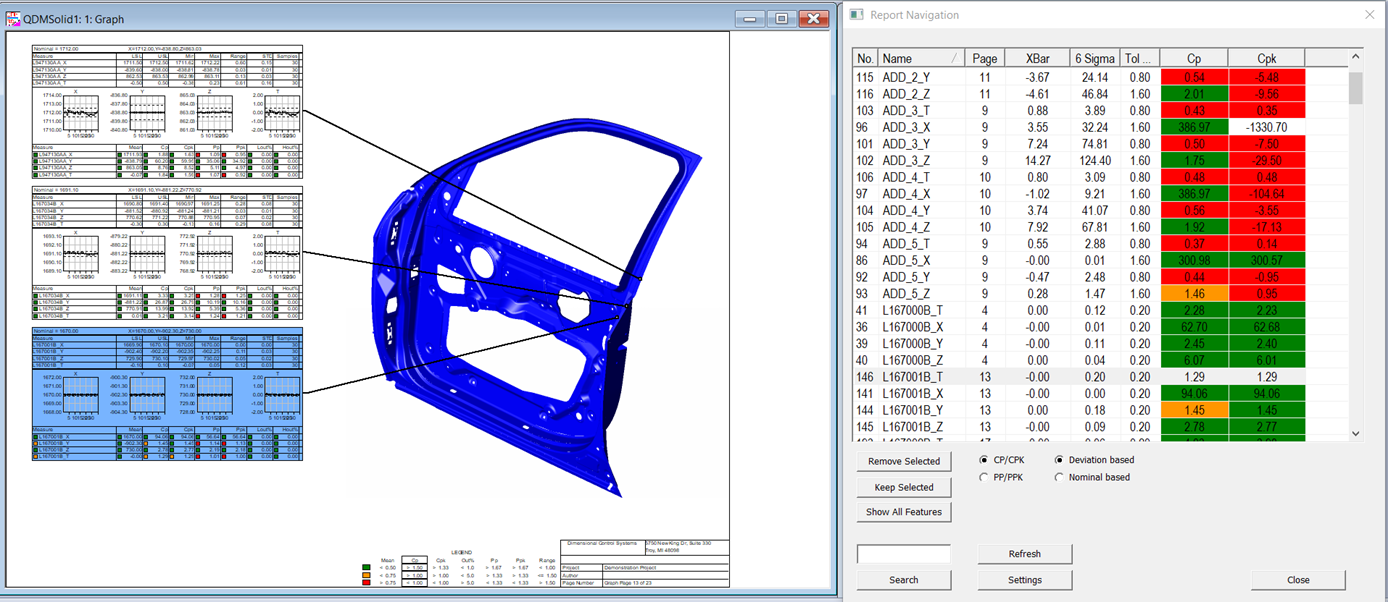Click red Pp indicator in the L1670034B_T row
Viewport: 1388px width, 602px height.
click(199, 316)
